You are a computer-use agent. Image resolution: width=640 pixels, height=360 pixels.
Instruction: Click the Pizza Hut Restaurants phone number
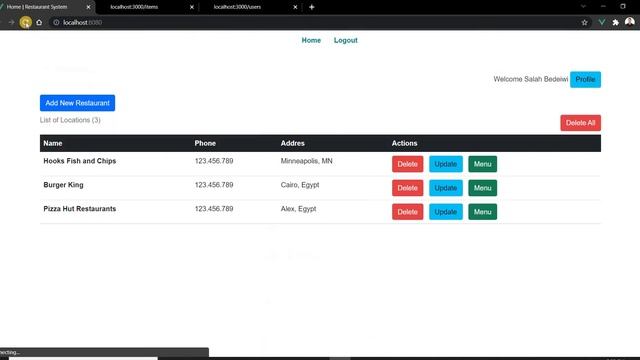coord(214,209)
